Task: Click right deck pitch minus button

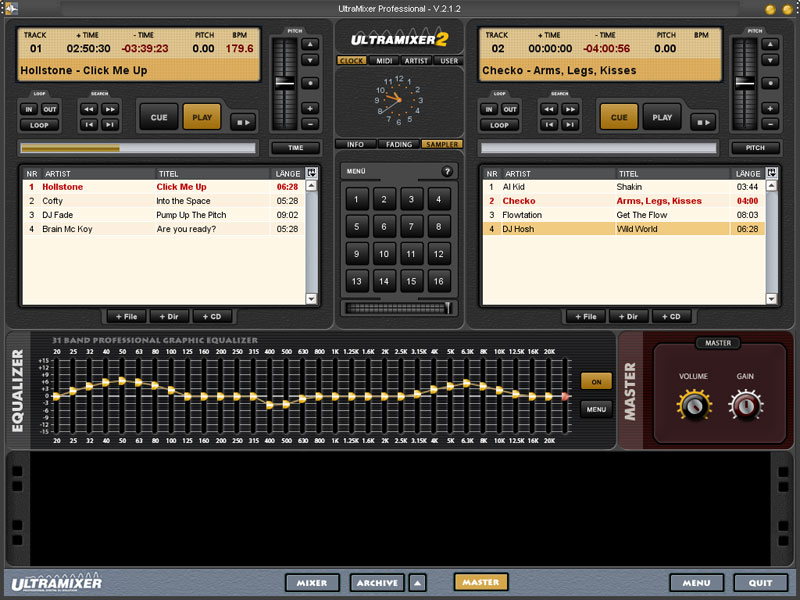Action: pos(770,123)
